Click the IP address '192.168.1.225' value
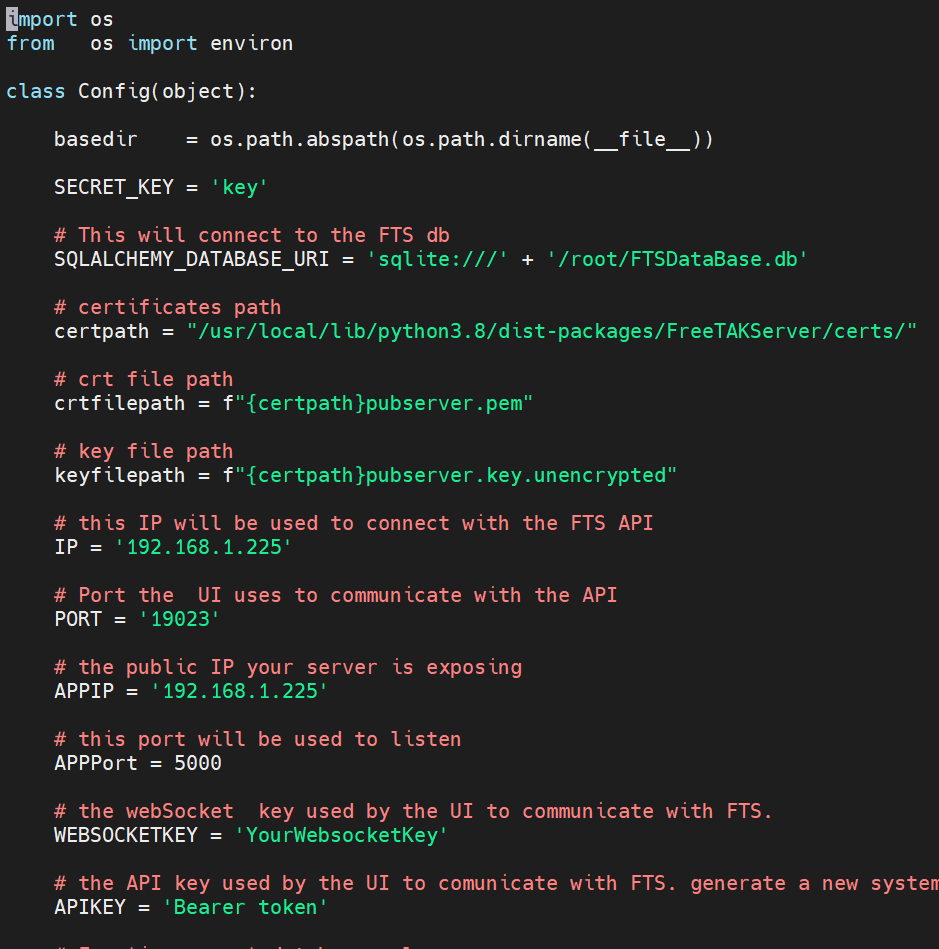The width and height of the screenshot is (939, 949). pyautogui.click(x=204, y=546)
